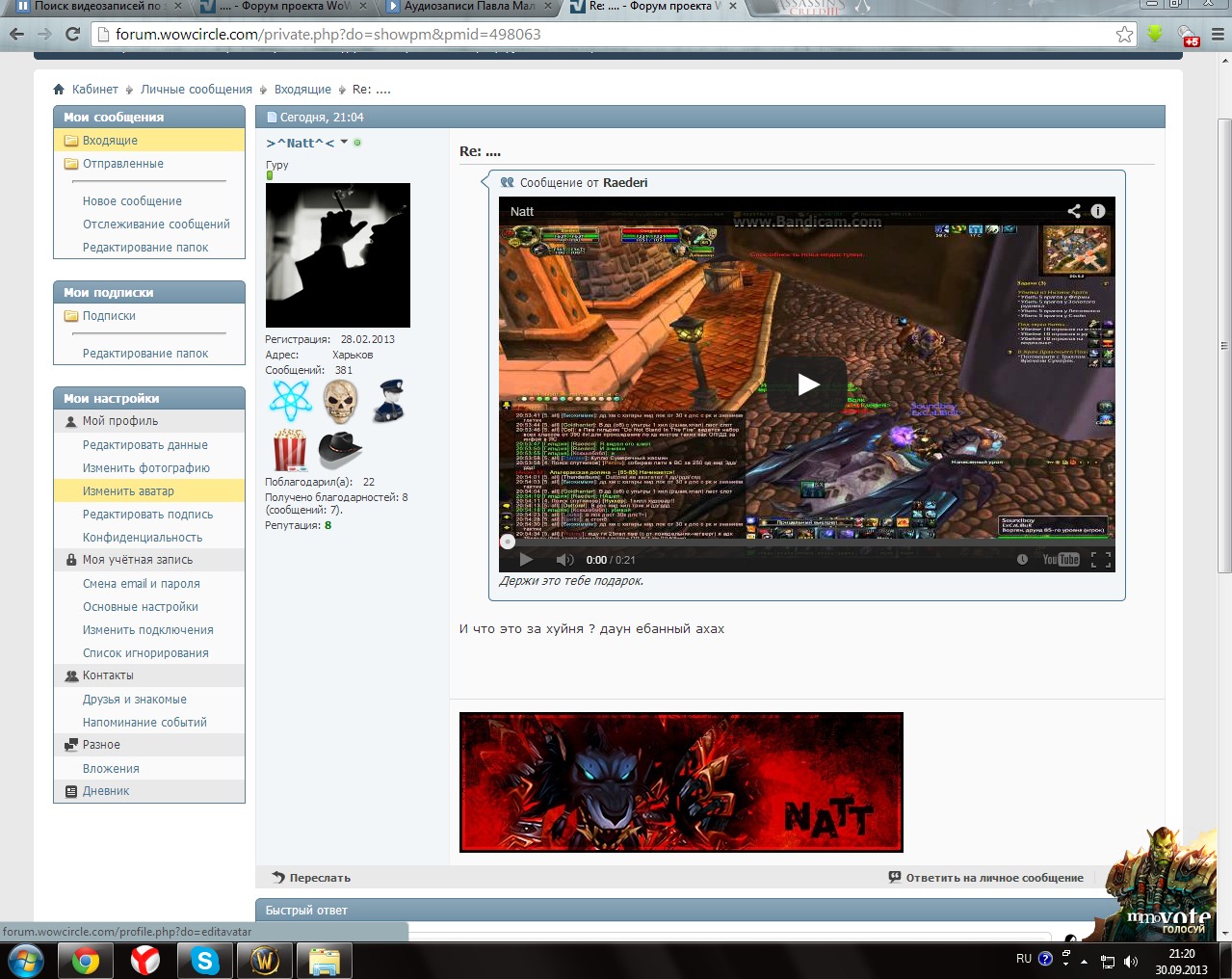This screenshot has height=979, width=1232.
Task: Open Skype from the taskbar
Action: (205, 961)
